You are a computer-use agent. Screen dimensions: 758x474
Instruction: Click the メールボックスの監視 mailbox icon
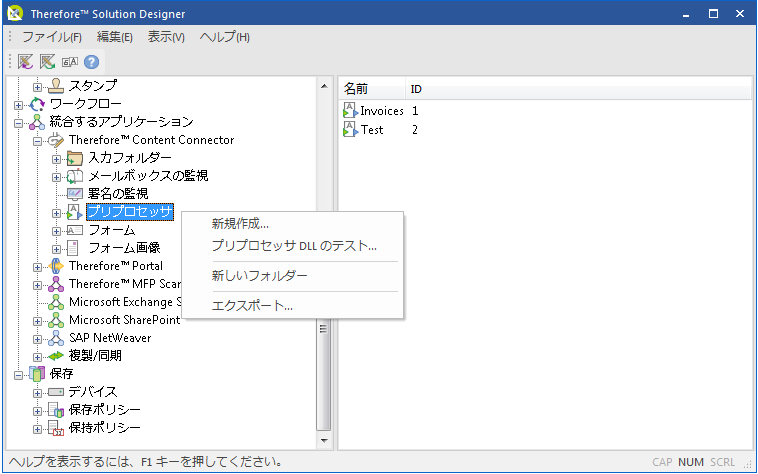pos(74,176)
